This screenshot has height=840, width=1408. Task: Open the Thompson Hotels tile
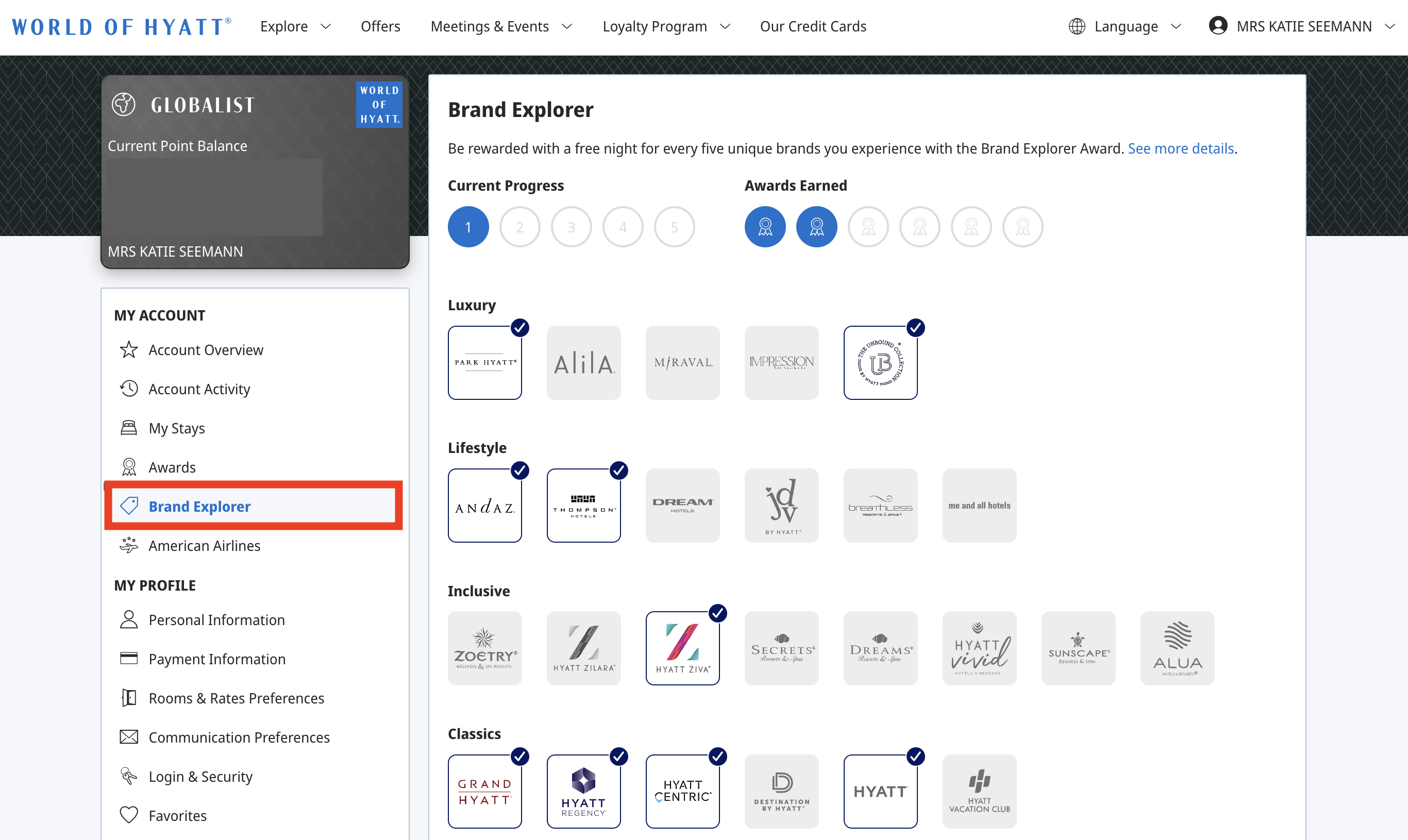tap(584, 506)
